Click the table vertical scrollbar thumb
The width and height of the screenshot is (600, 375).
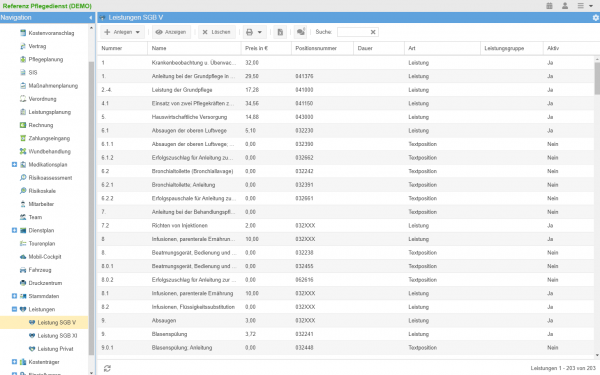[x=597, y=78]
